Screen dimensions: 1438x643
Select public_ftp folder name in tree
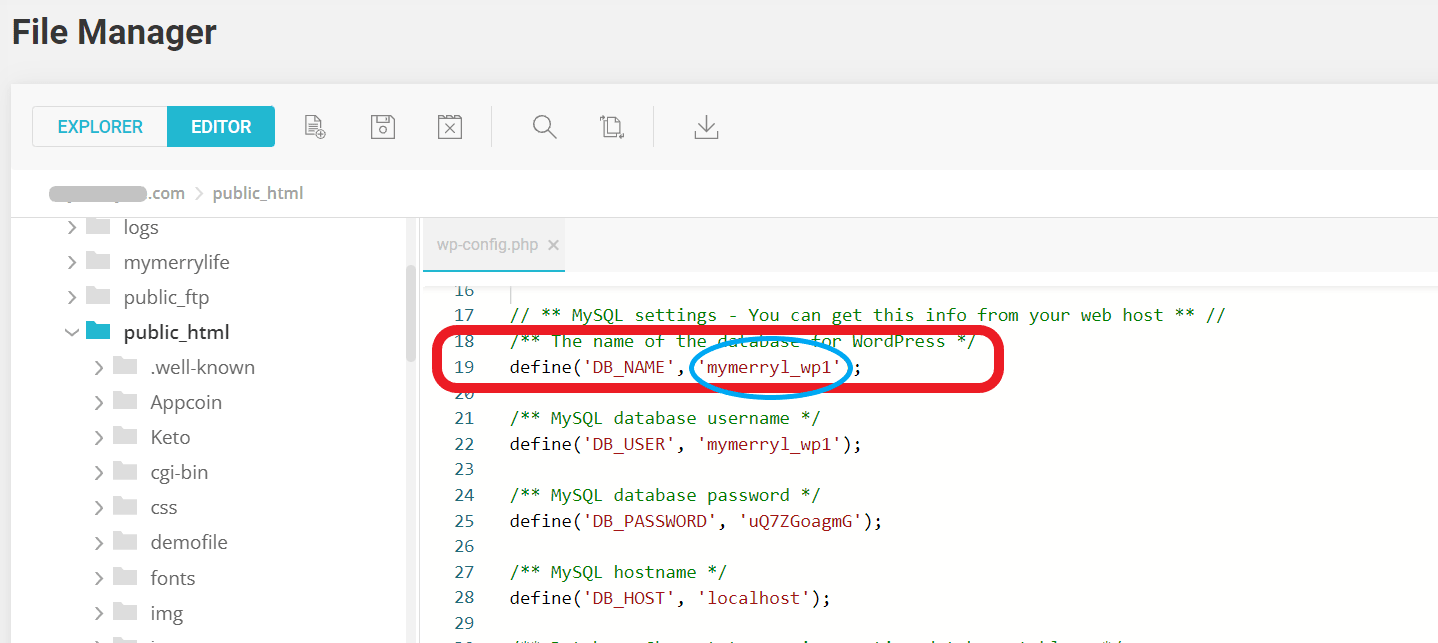[166, 298]
